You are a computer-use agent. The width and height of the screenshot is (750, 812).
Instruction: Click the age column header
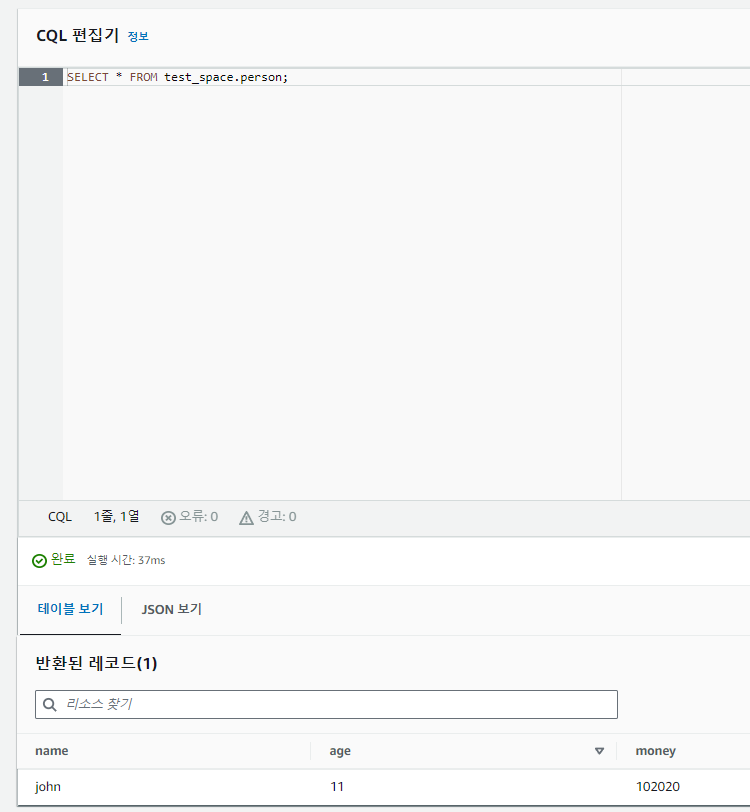pos(340,751)
